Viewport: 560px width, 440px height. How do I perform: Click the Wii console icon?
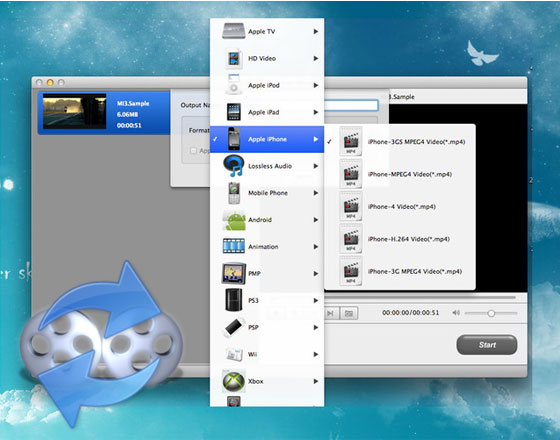coord(235,354)
